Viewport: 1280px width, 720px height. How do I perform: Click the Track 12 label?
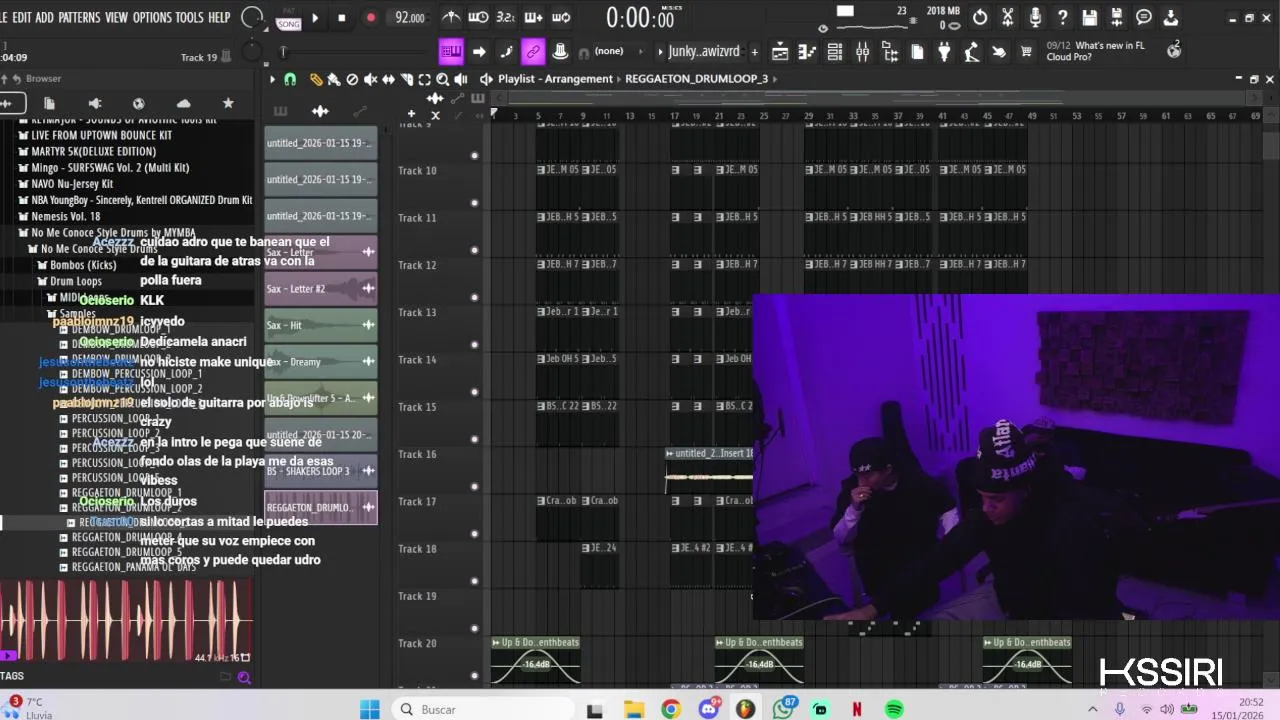point(417,265)
